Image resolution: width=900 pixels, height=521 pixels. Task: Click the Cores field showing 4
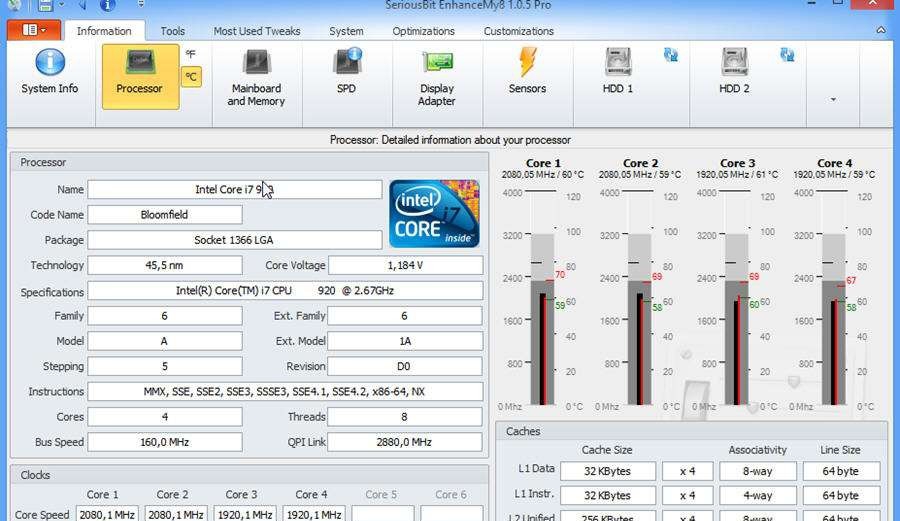tap(165, 417)
